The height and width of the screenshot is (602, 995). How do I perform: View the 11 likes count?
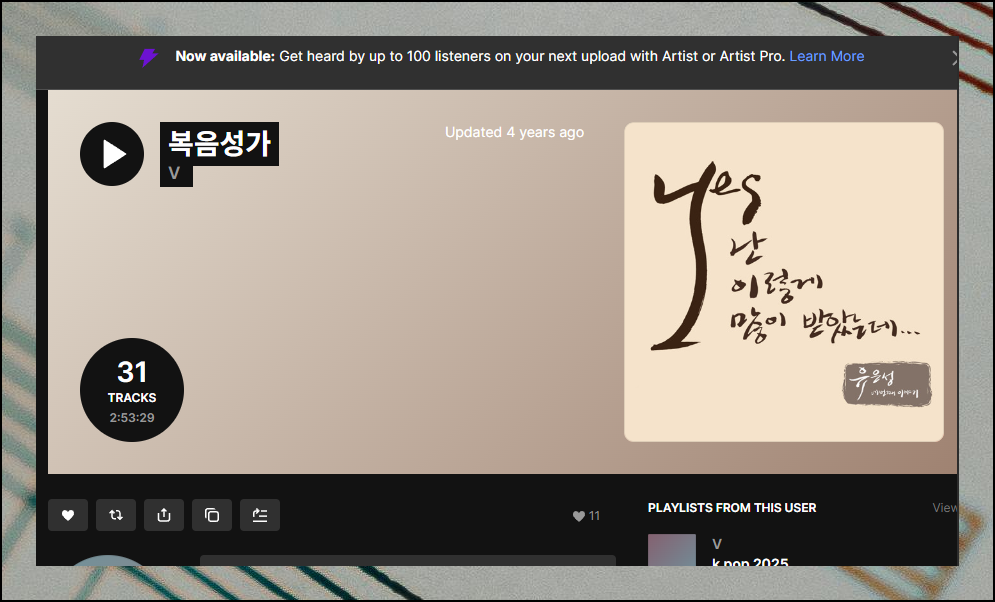(586, 516)
